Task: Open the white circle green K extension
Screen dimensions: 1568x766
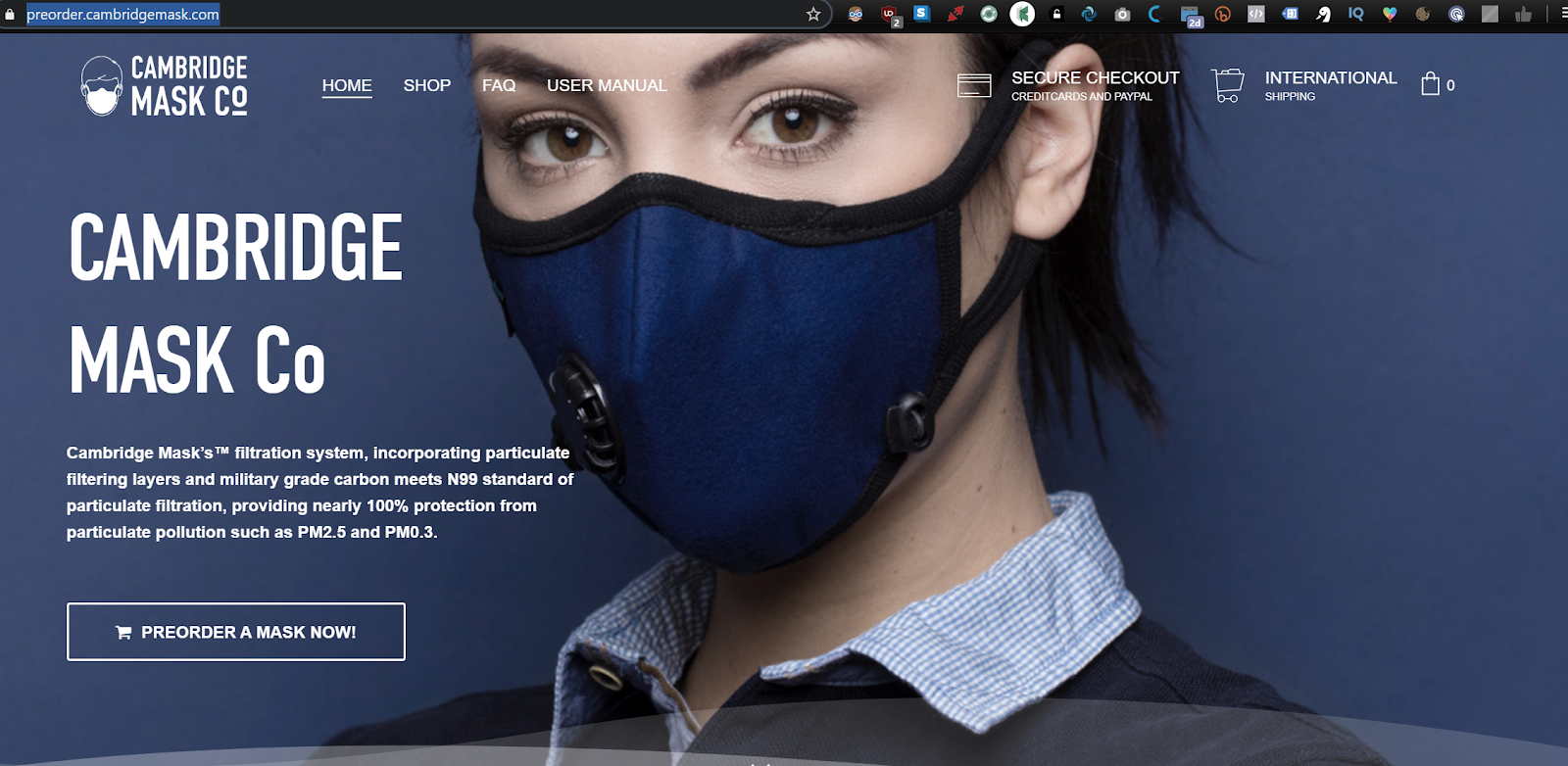Action: coord(1022,14)
